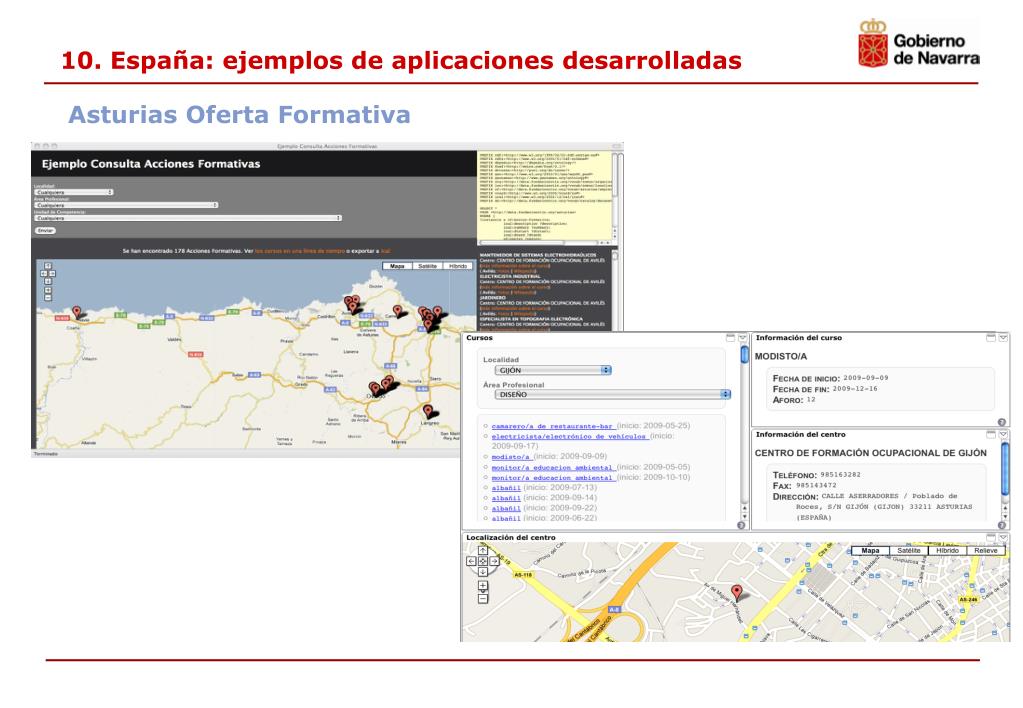Open the Área Profesional dropdown showing DISEÑO

coord(613,394)
